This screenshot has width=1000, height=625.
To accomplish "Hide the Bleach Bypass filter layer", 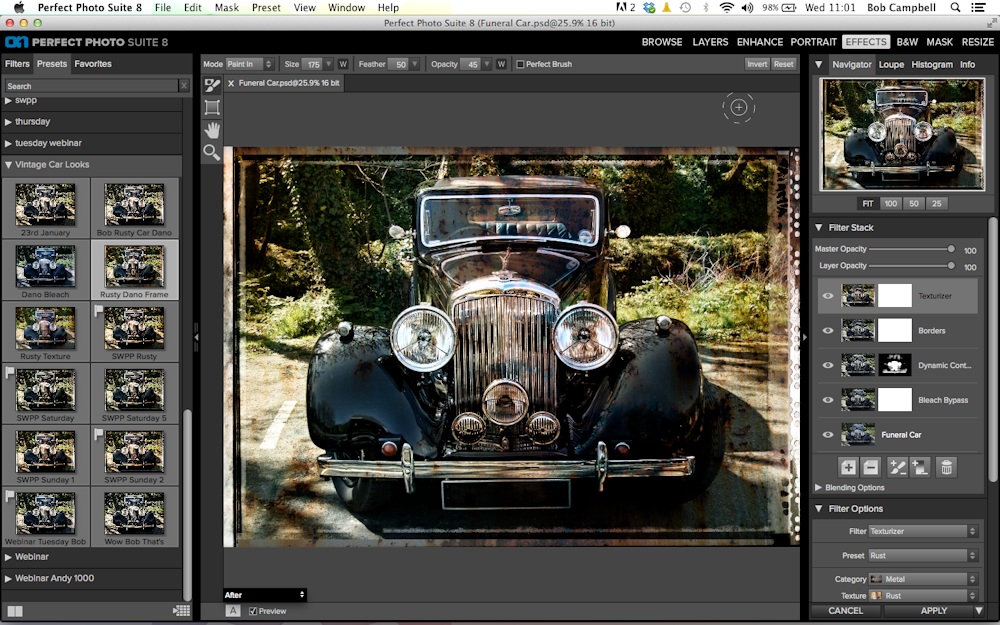I will tap(828, 400).
